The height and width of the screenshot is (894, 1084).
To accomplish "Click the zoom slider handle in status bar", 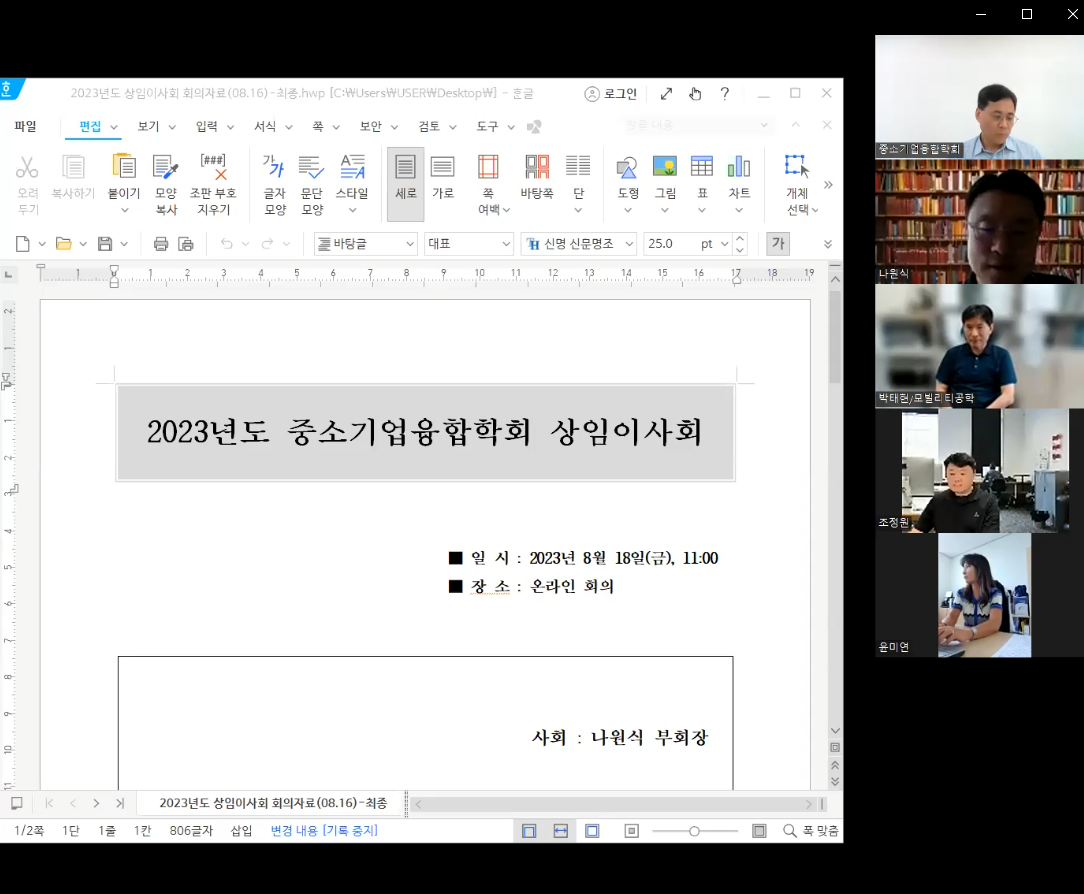I will click(x=694, y=831).
